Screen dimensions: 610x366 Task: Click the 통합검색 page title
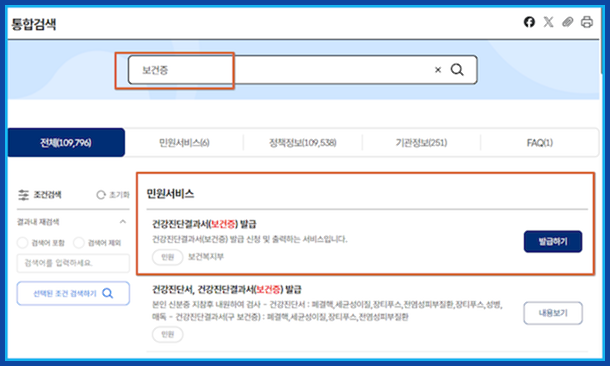point(33,24)
